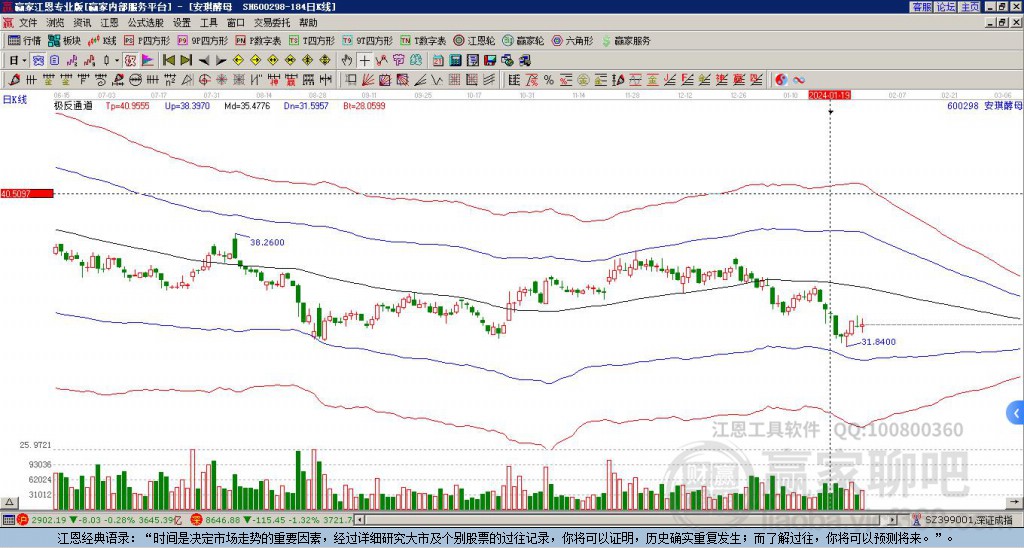Click the 38.2600 high price label
The width and height of the screenshot is (1024, 548).
point(267,242)
